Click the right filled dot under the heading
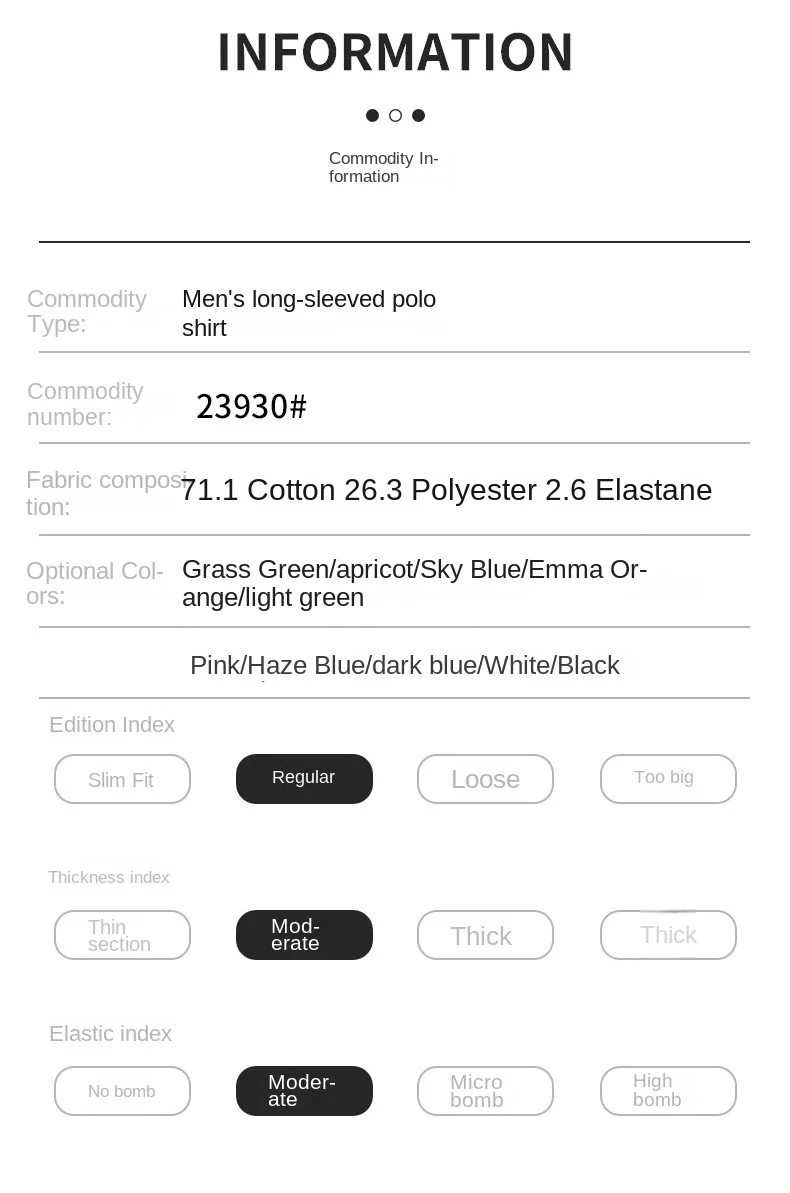 point(418,116)
